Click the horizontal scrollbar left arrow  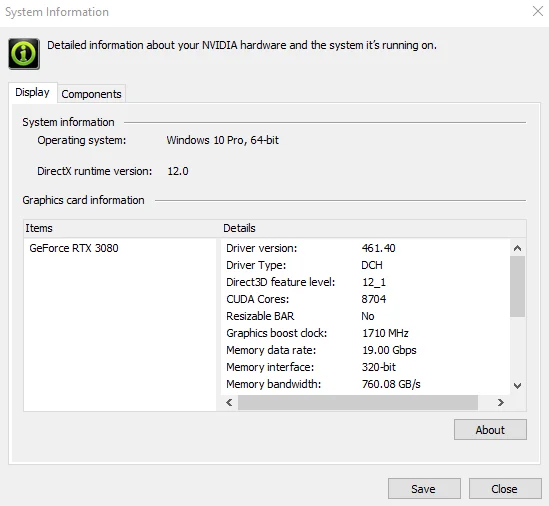coord(229,402)
